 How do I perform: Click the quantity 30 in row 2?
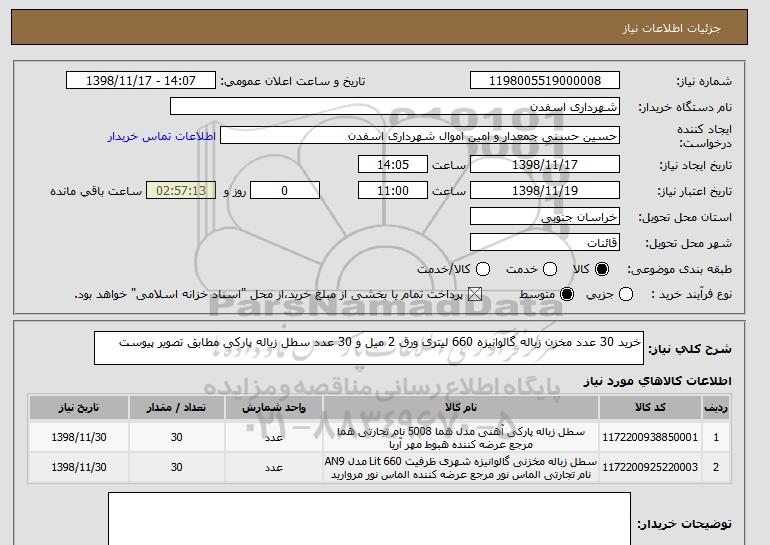click(177, 467)
